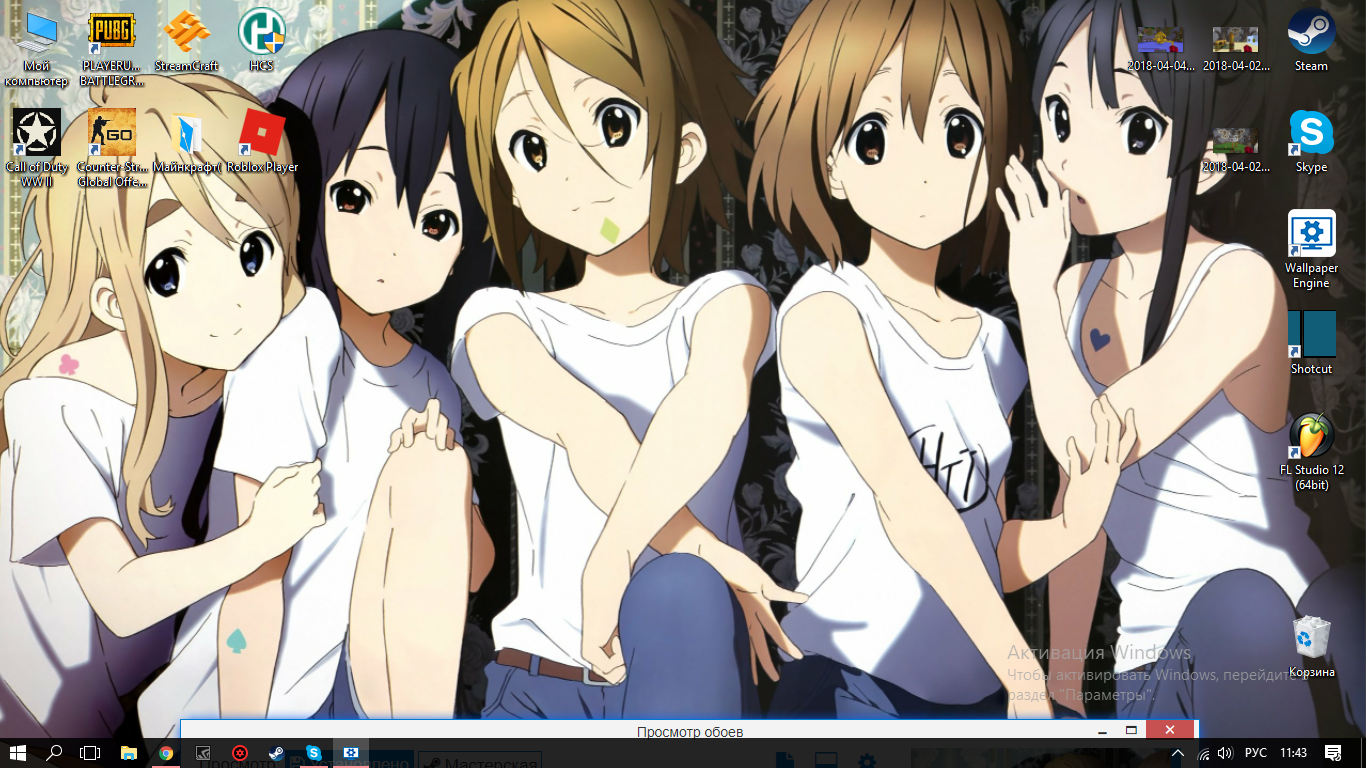Image resolution: width=1366 pixels, height=768 pixels.
Task: Switch to Google Chrome in the taskbar
Action: (x=166, y=752)
